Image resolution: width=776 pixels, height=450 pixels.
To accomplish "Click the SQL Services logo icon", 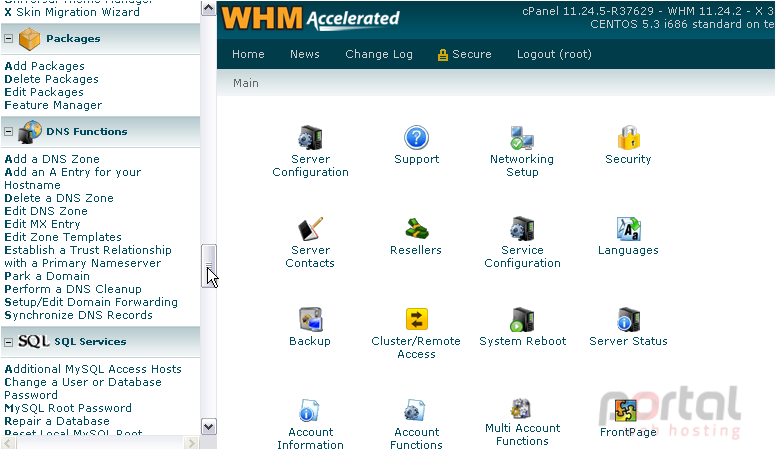I will 34,341.
